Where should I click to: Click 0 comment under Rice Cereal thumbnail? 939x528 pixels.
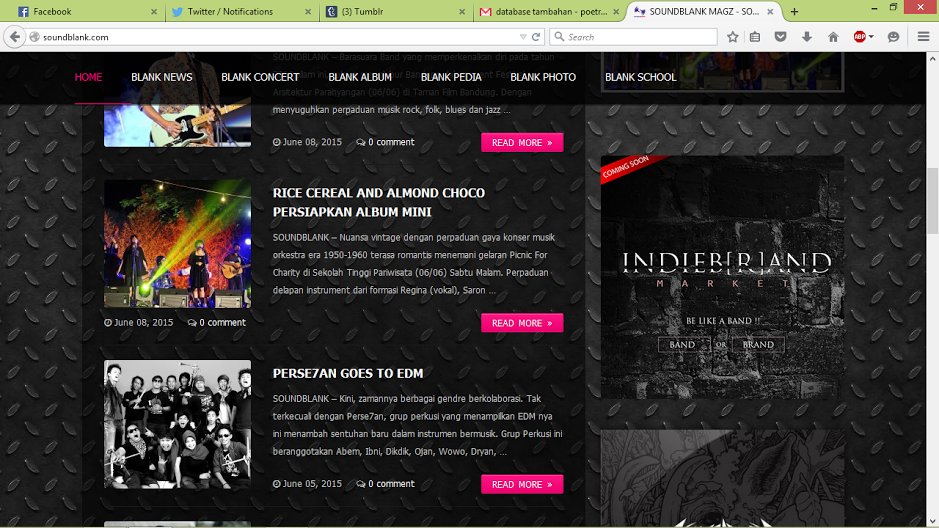click(217, 323)
